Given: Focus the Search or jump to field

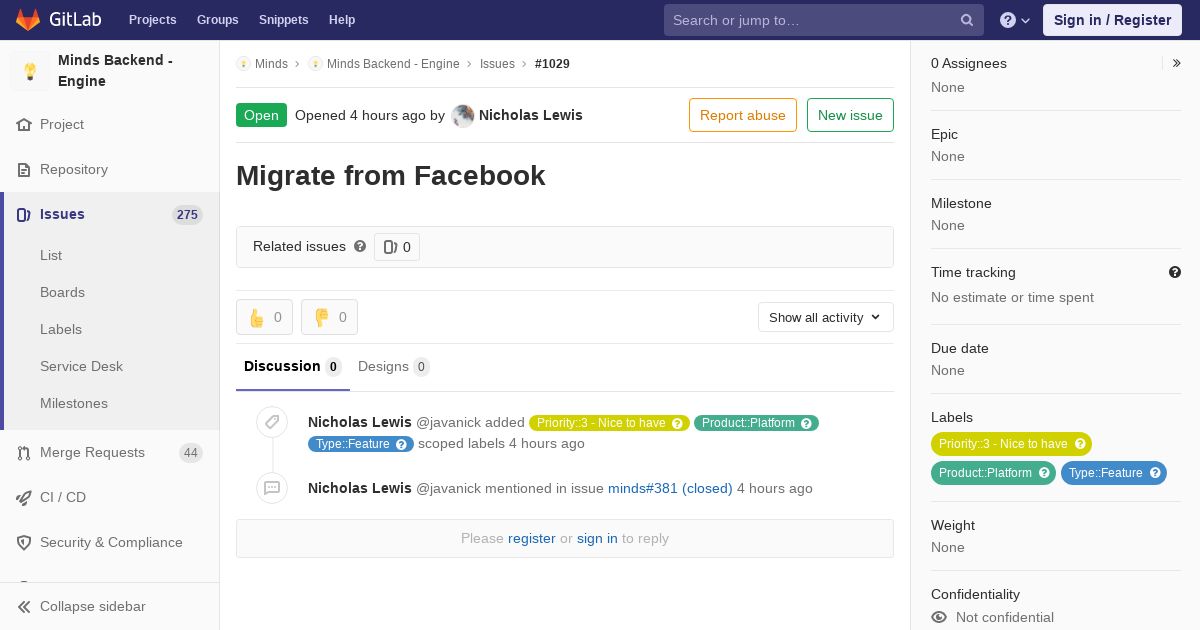Looking at the screenshot, I should (810, 20).
